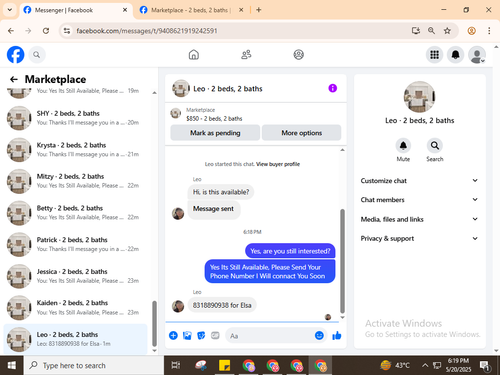This screenshot has height=375, width=500.
Task: Open Betty - 2 beds, 2 baths chat
Action: (x=76, y=213)
